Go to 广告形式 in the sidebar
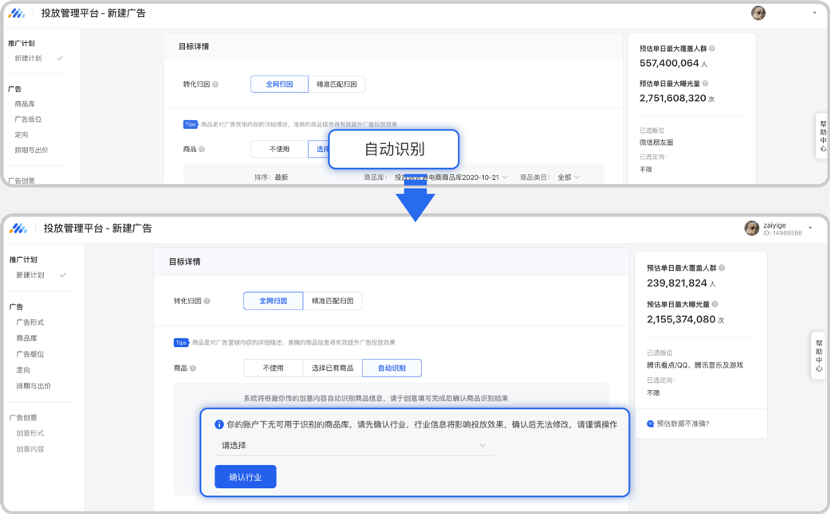The width and height of the screenshot is (830, 514). (30, 322)
